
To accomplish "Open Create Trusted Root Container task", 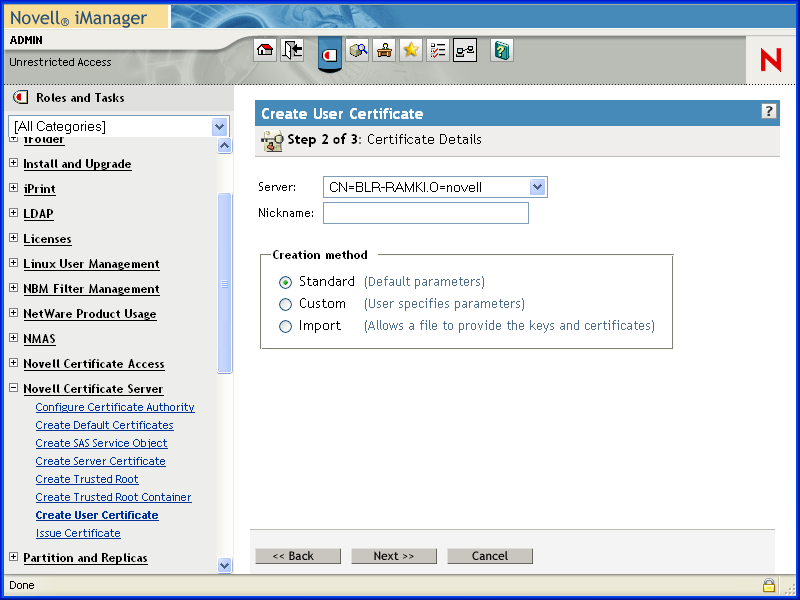I will click(113, 497).
